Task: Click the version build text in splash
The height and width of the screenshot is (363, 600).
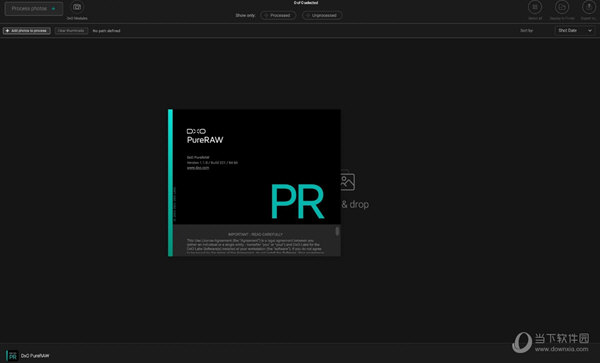Action: pyautogui.click(x=212, y=163)
